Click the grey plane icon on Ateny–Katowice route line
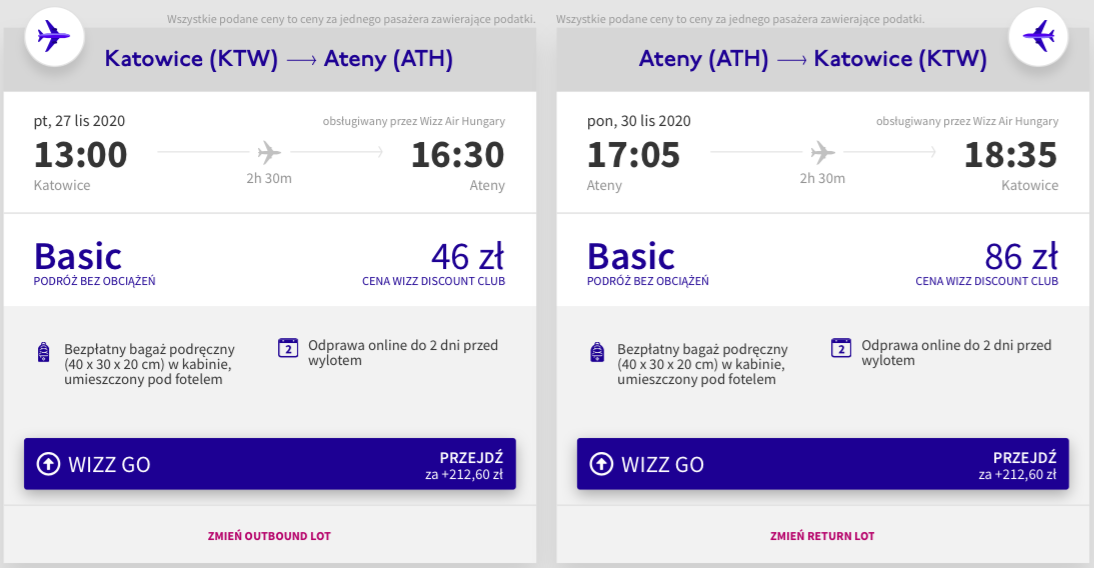1094x568 pixels. coord(822,153)
